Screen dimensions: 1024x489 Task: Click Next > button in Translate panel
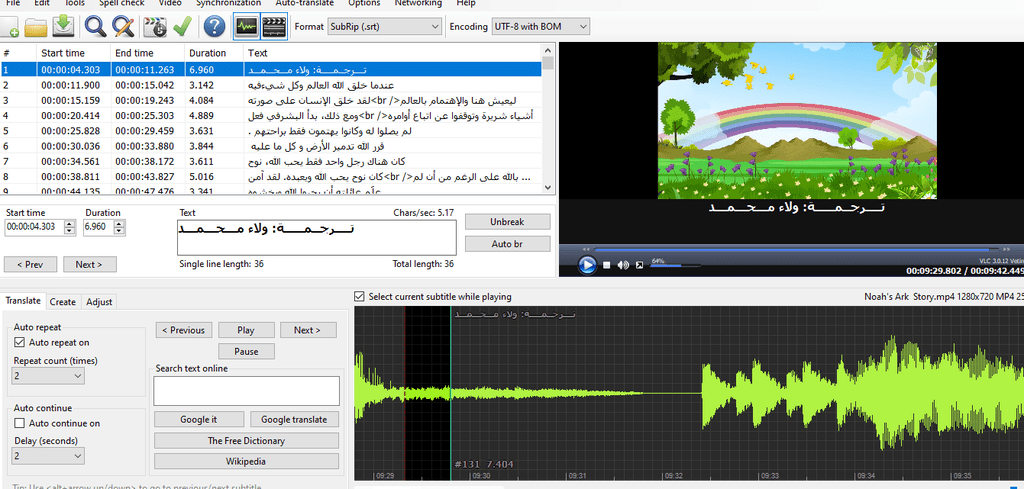click(308, 330)
